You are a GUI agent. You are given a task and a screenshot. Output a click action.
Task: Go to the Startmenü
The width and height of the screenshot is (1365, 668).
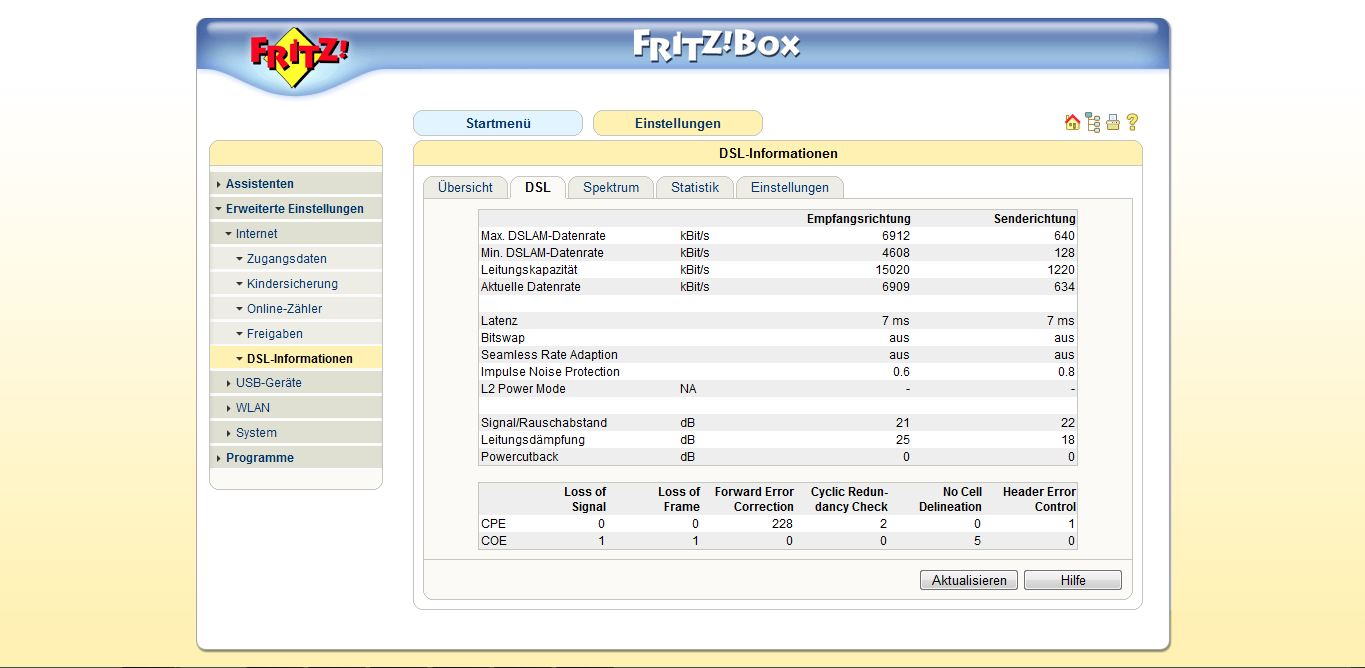[498, 123]
